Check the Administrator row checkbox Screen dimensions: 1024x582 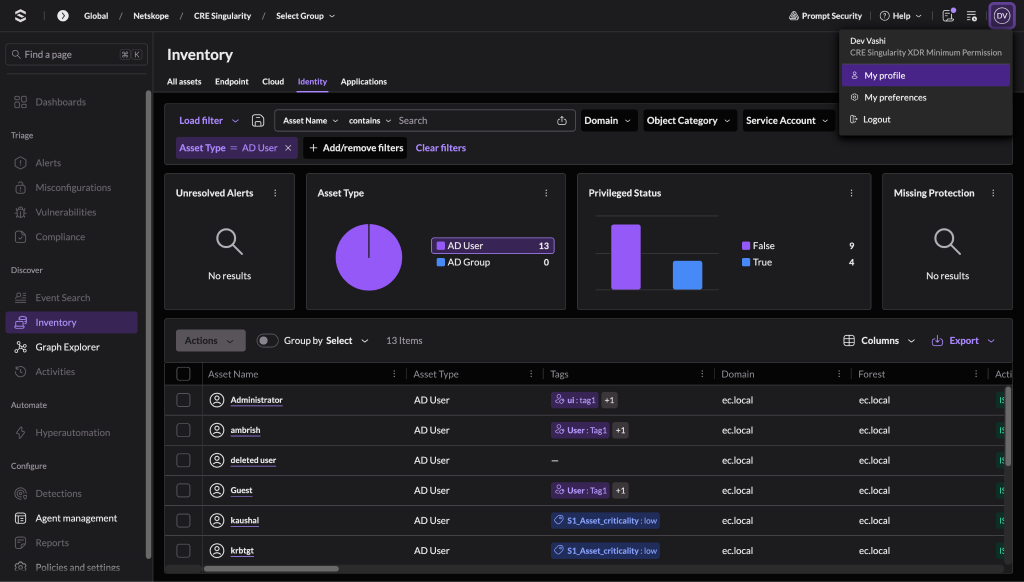tap(184, 400)
